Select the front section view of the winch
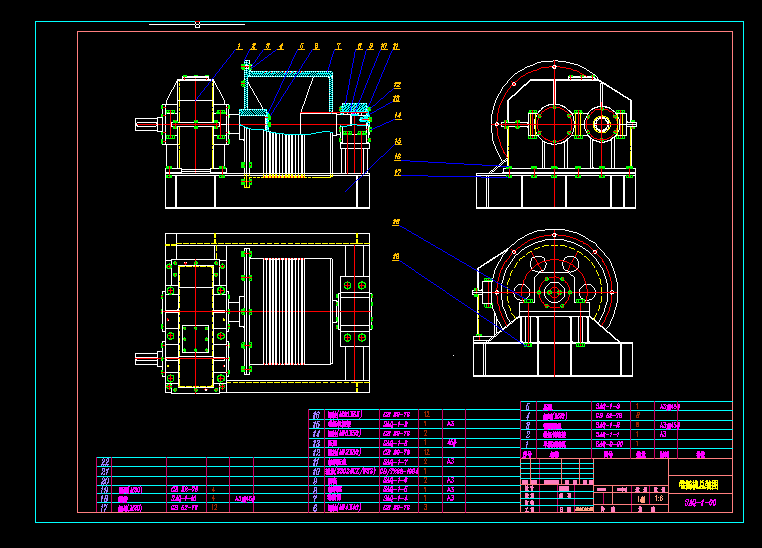762x548 pixels. point(253,135)
